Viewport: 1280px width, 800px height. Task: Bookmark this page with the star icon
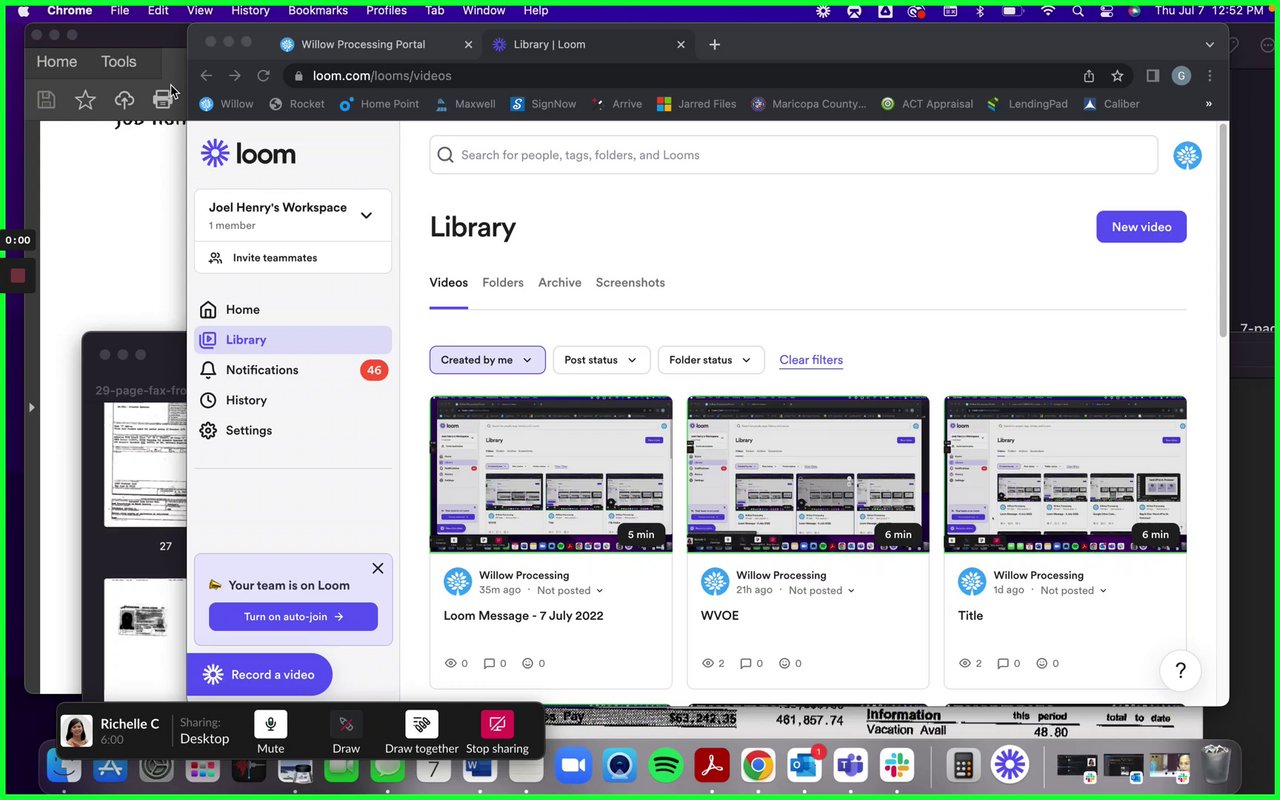1117,76
